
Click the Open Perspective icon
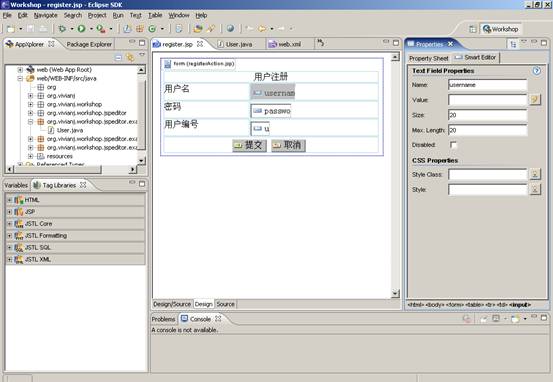tap(473, 29)
